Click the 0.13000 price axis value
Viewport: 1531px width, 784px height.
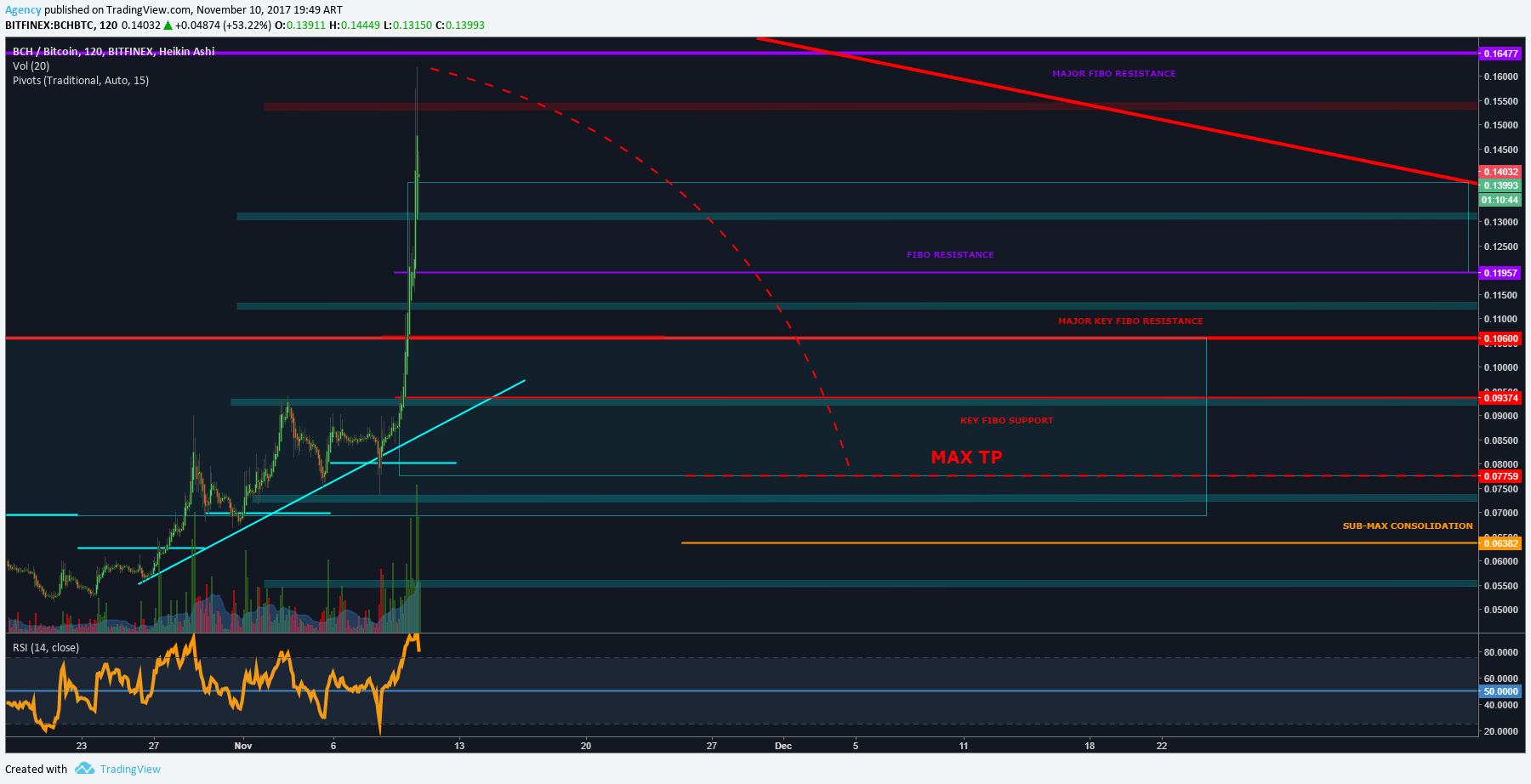click(x=1501, y=222)
